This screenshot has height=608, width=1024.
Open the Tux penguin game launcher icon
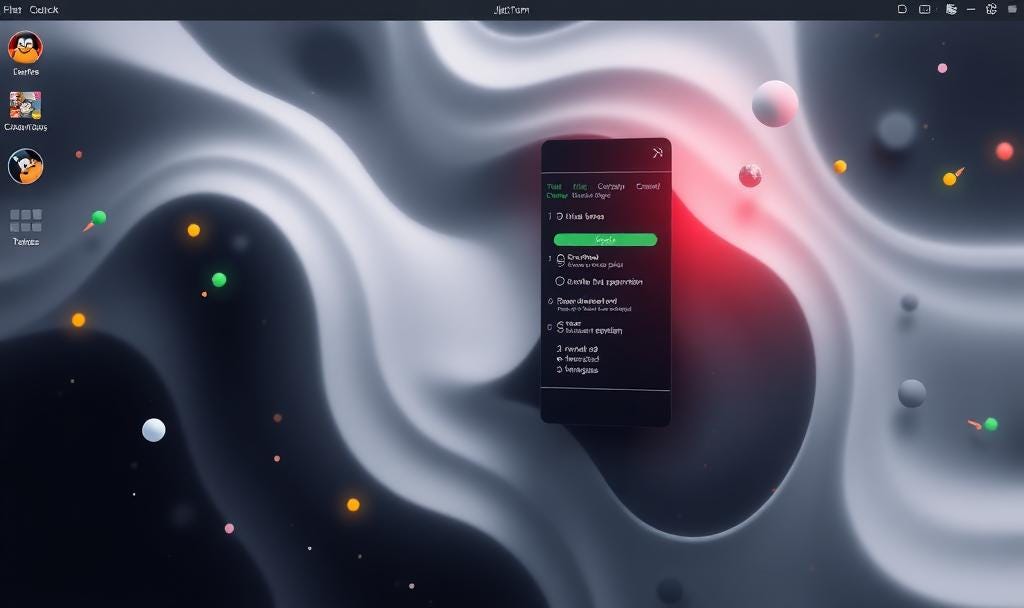(24, 47)
